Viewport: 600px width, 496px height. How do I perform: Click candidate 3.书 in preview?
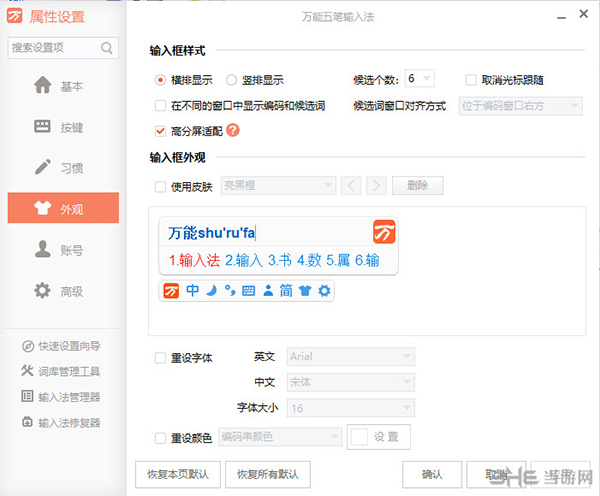click(x=280, y=261)
